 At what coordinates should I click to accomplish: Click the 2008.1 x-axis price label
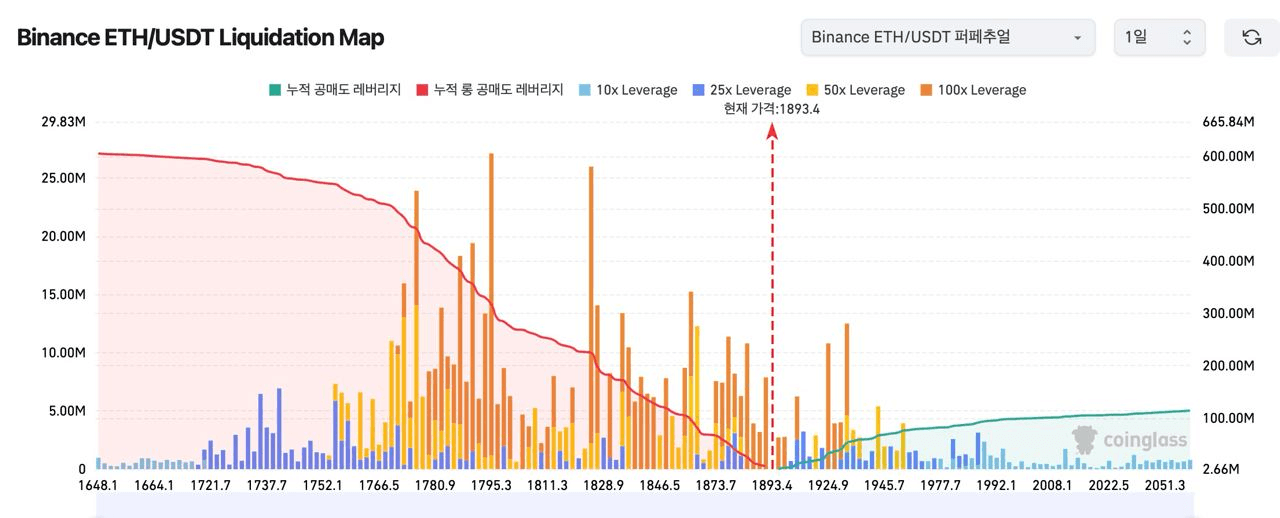click(x=1053, y=486)
